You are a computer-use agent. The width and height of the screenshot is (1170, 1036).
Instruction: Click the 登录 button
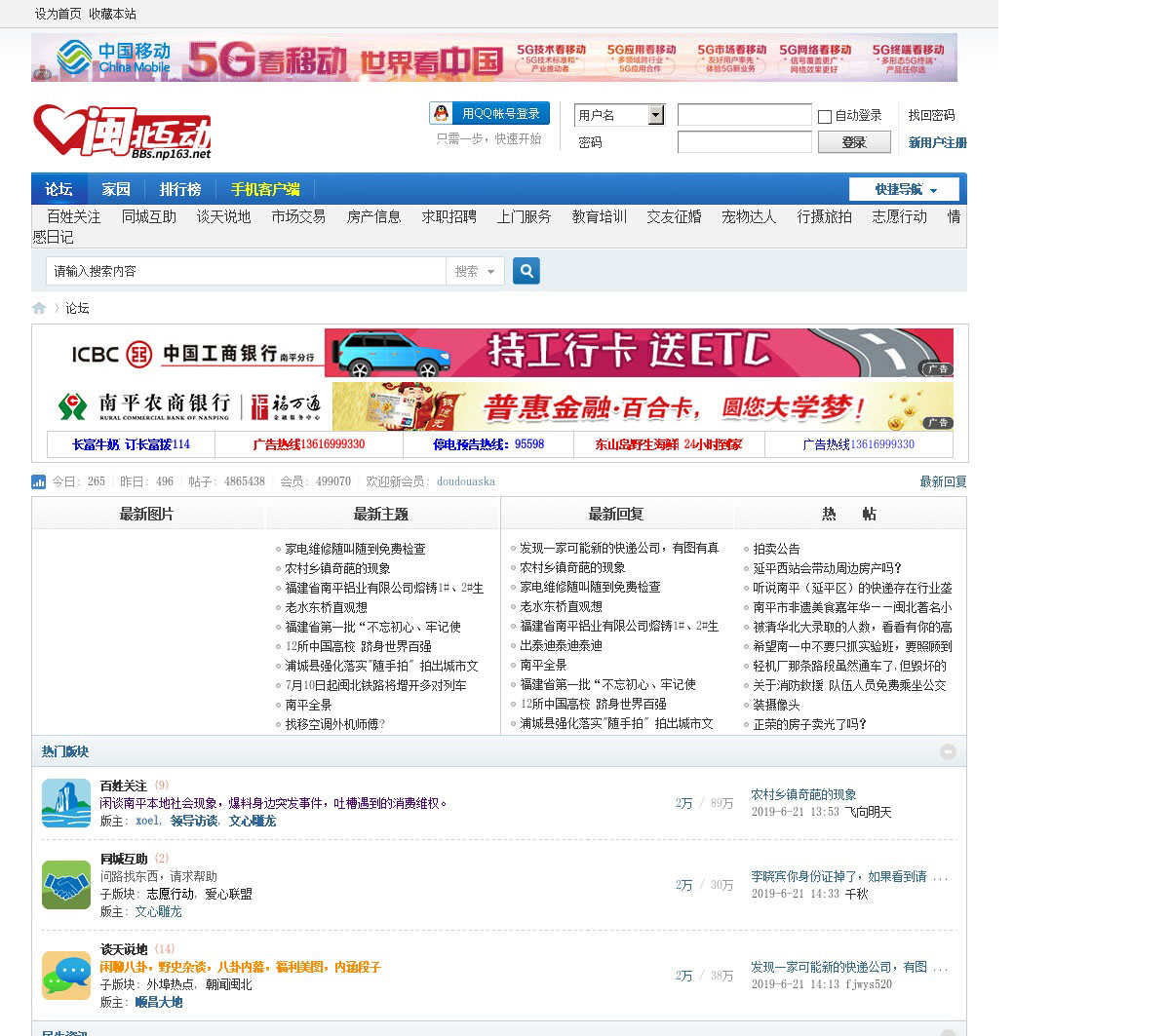point(853,142)
